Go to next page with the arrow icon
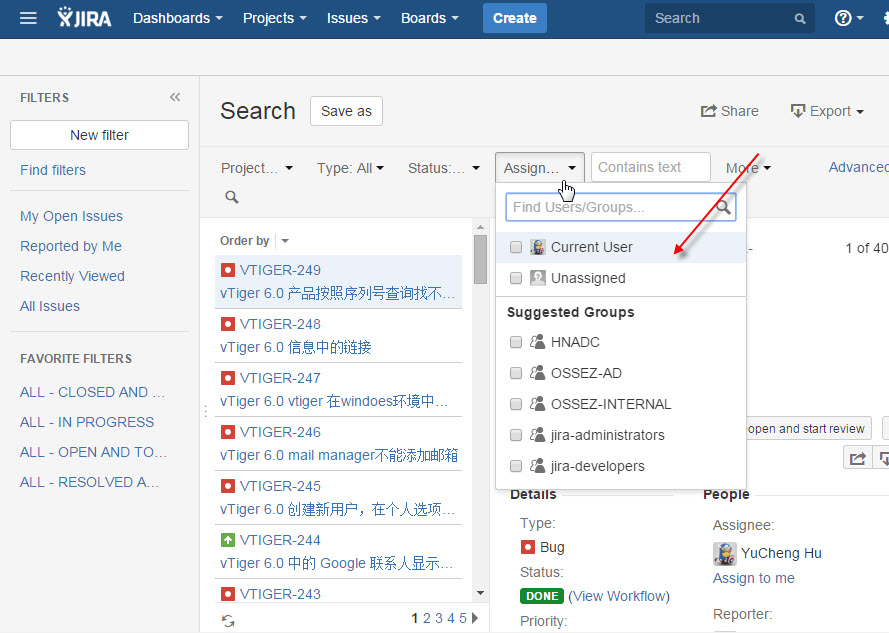Image resolution: width=889 pixels, height=633 pixels. pos(475,618)
